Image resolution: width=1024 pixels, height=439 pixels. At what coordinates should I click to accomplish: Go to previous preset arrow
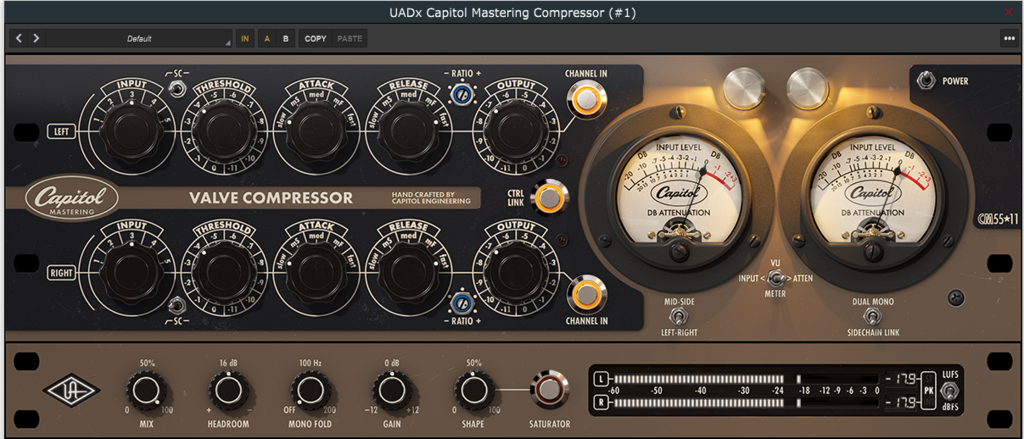(18, 39)
